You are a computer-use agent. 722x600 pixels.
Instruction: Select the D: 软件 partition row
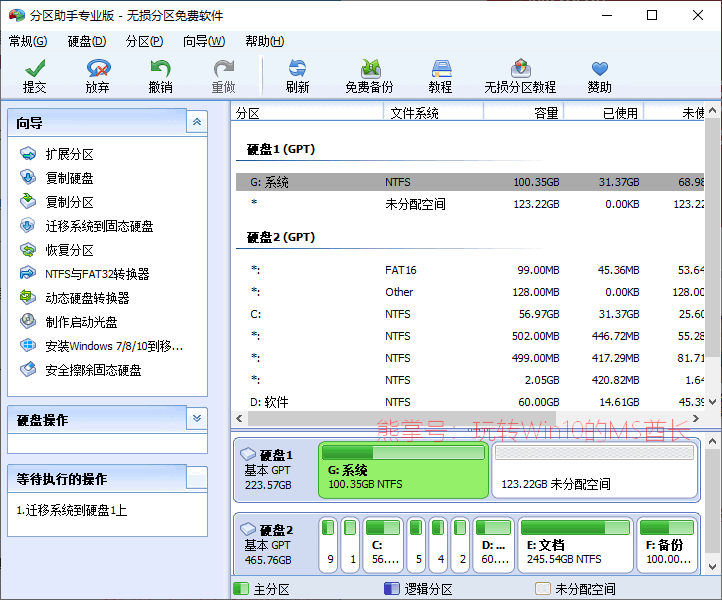tap(470, 402)
